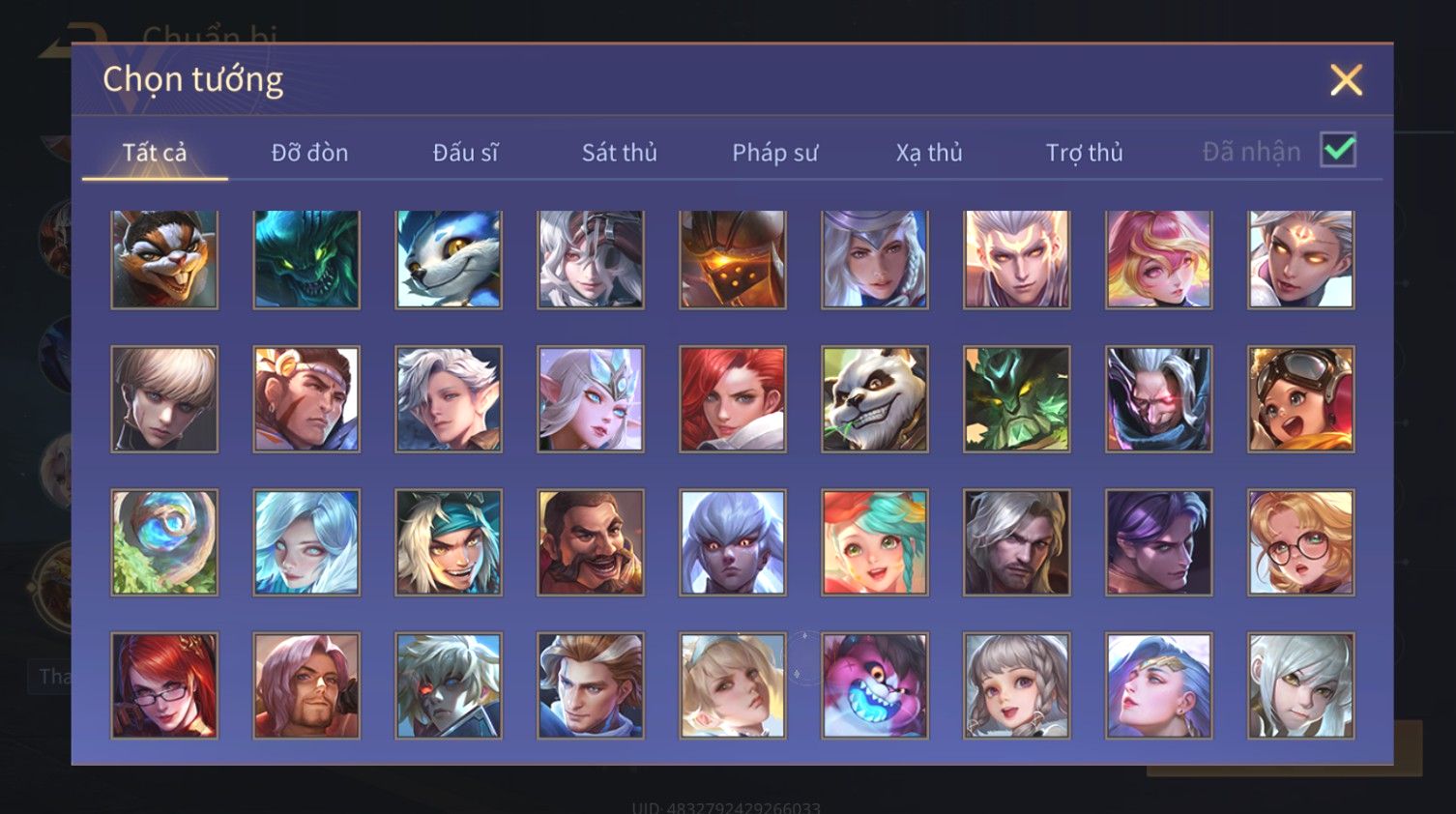Open the Sát thủ tab
Screen dimensions: 1456x814
(x=619, y=153)
